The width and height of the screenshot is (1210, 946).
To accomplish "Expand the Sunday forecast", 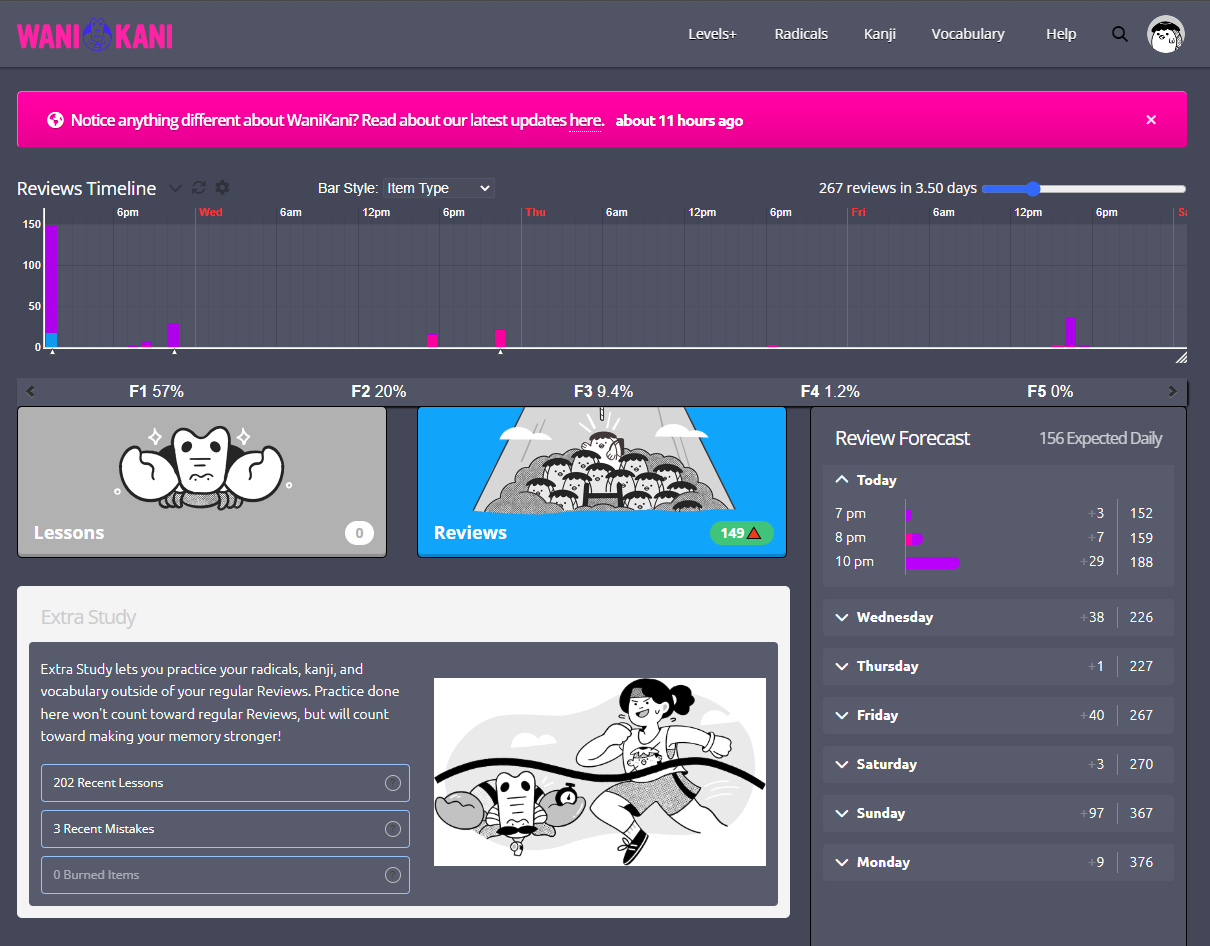I will [998, 813].
